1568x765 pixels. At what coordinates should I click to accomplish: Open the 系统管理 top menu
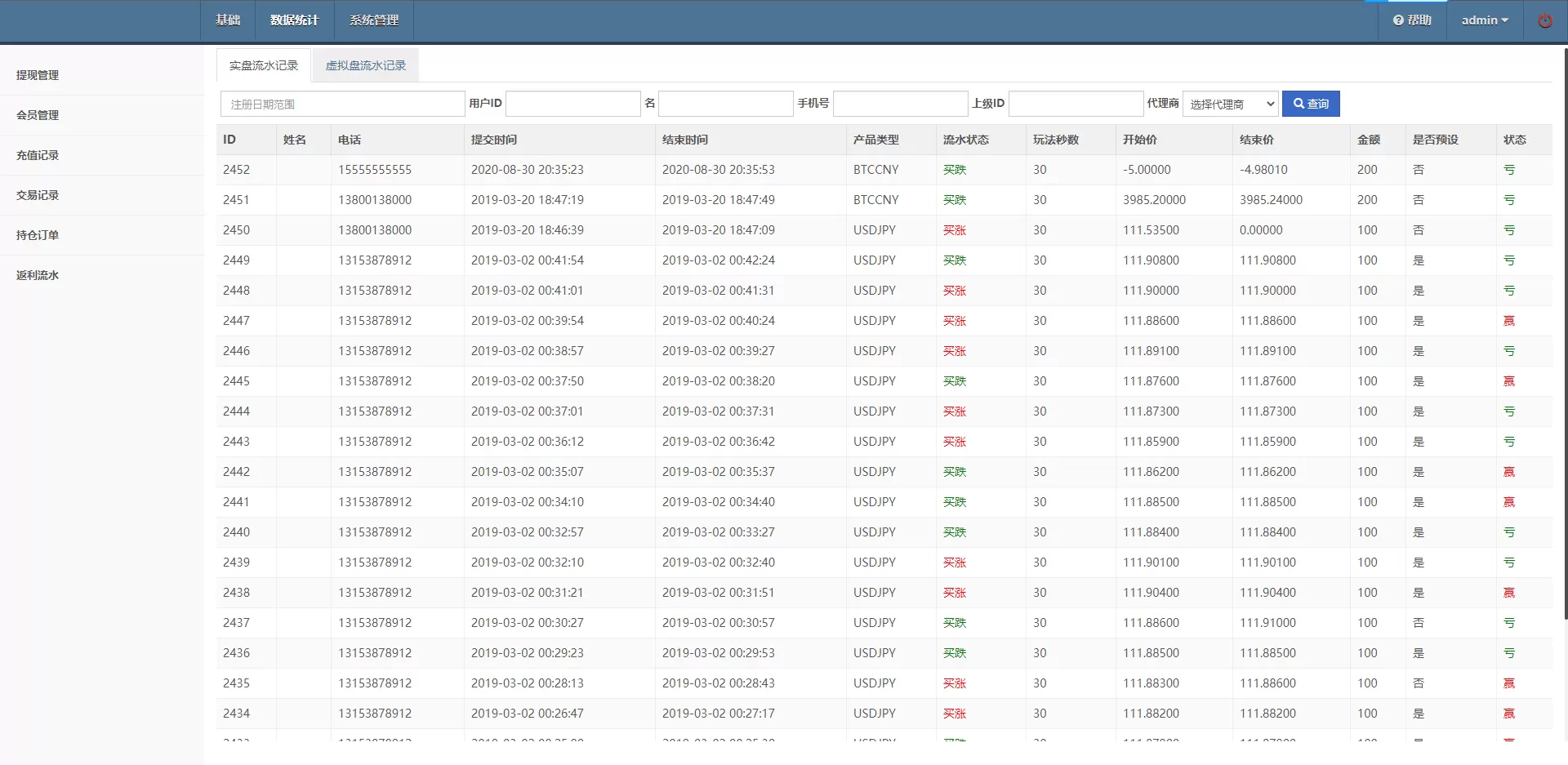click(x=373, y=20)
